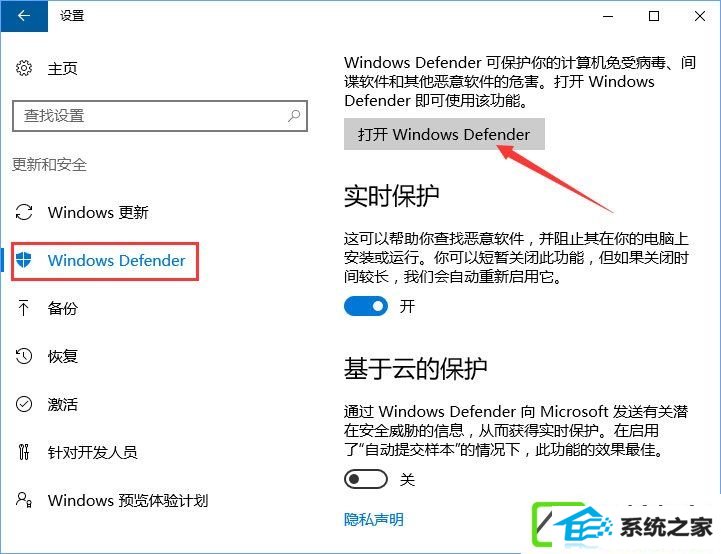Click the 查找设置 search field

tap(160, 116)
